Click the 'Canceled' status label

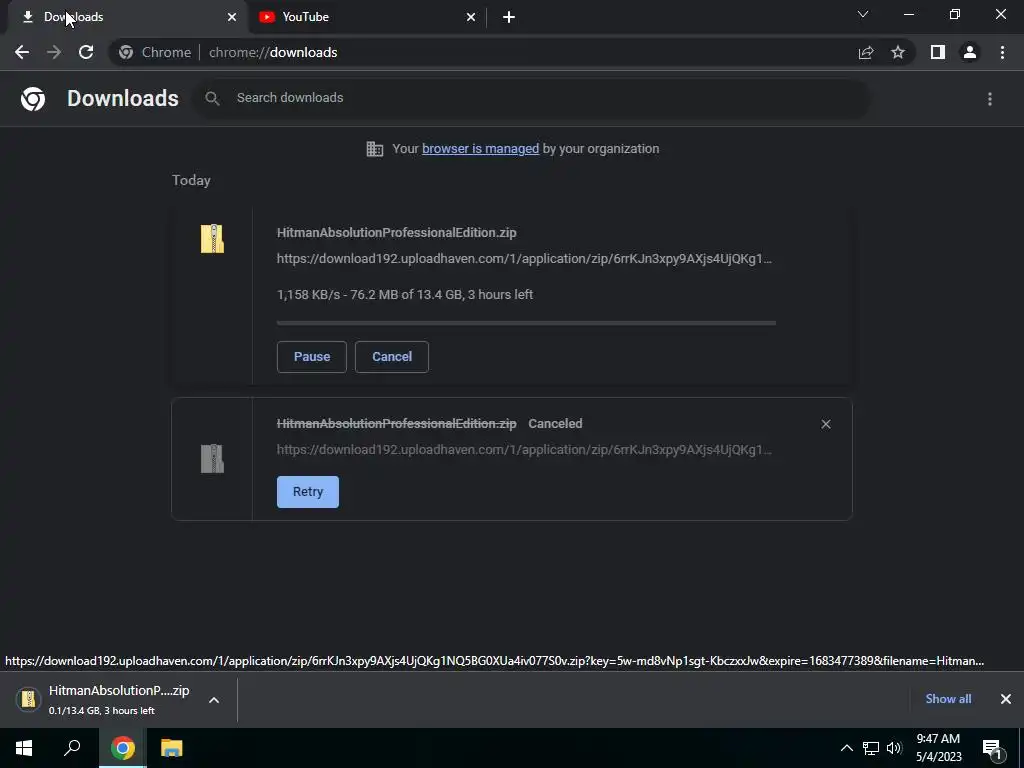coord(555,424)
